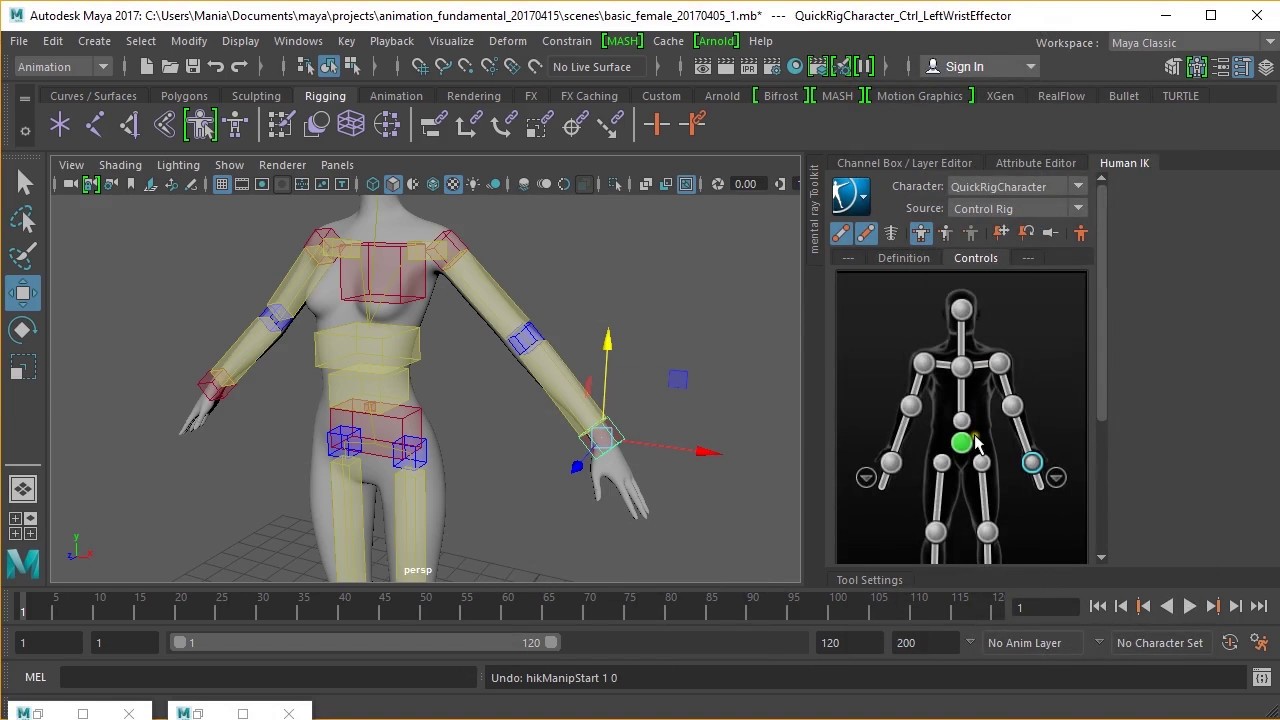
Task: Expand left hand details arrow in HumanIK
Action: [x=1056, y=477]
